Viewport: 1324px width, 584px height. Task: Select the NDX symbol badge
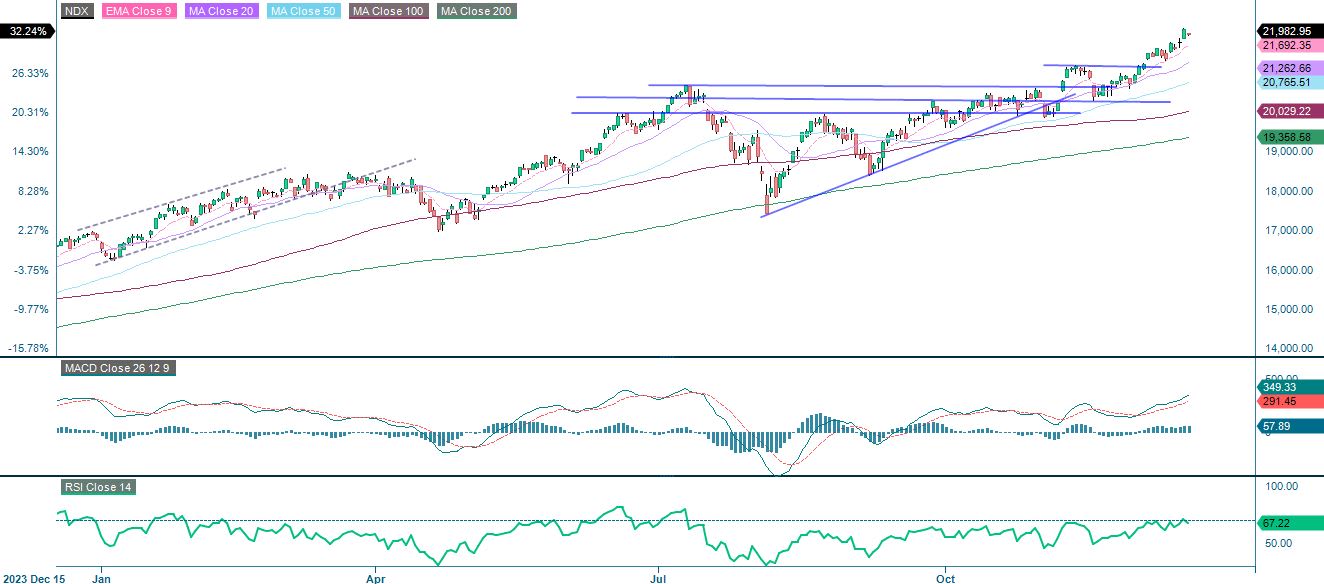pos(77,11)
